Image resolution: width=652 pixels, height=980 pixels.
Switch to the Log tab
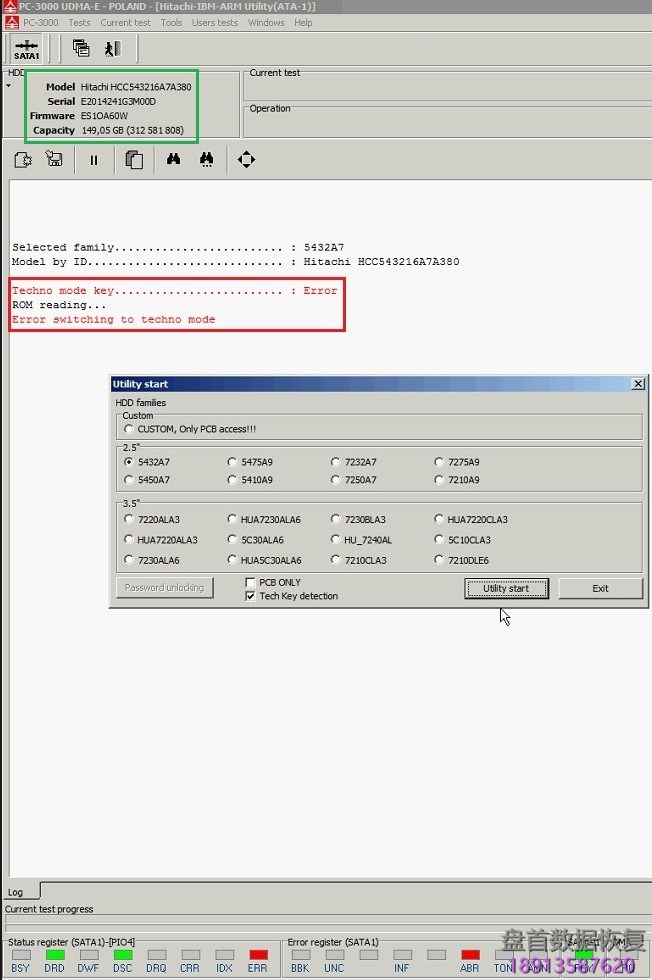pyautogui.click(x=16, y=892)
